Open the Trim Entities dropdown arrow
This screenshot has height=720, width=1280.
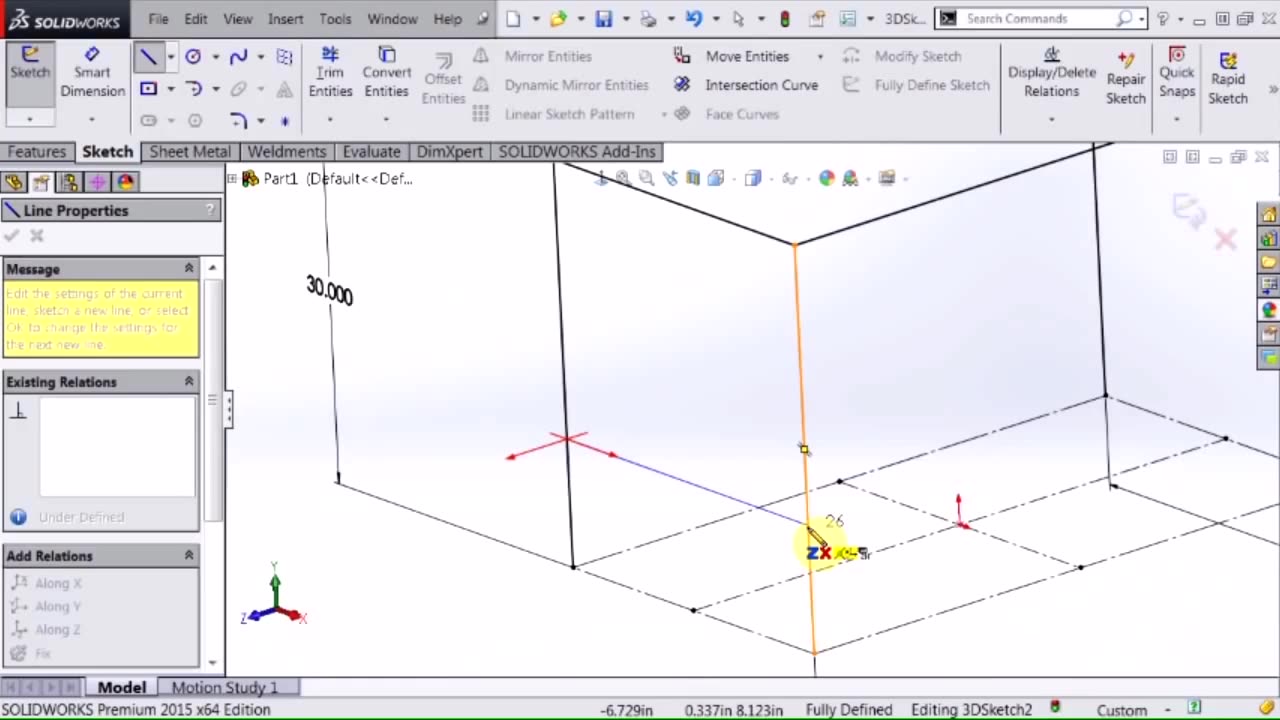tap(330, 120)
